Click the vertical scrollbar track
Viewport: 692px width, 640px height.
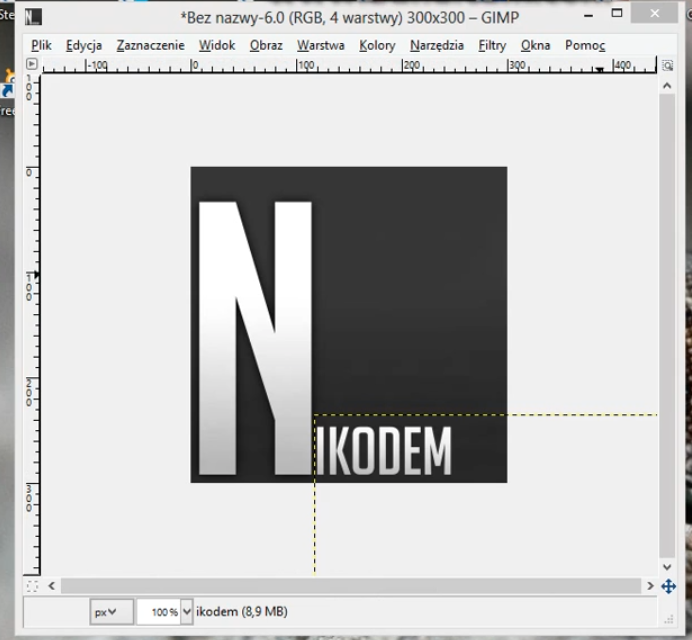[x=667, y=320]
